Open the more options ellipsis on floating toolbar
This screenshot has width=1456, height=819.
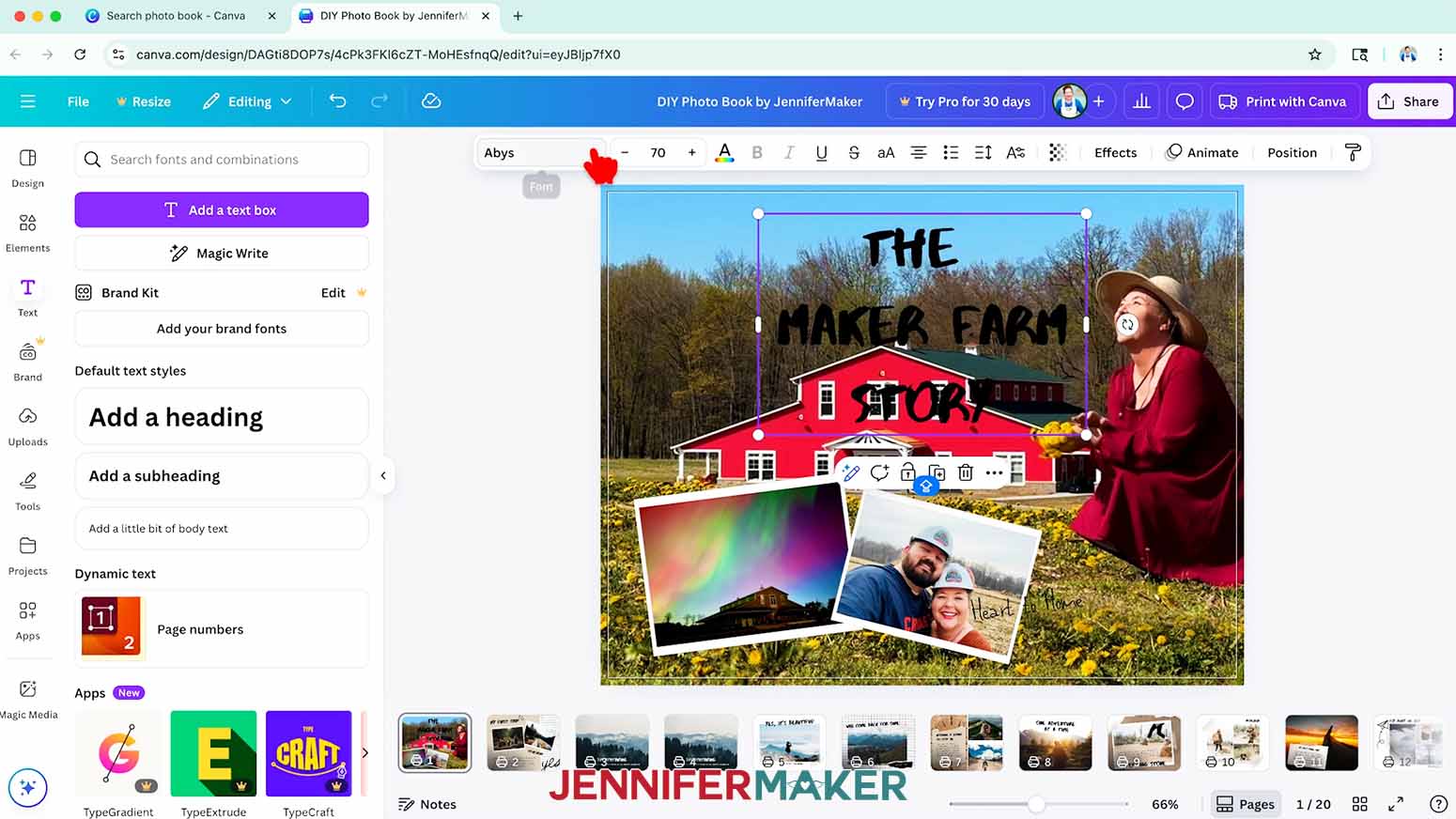[x=994, y=472]
